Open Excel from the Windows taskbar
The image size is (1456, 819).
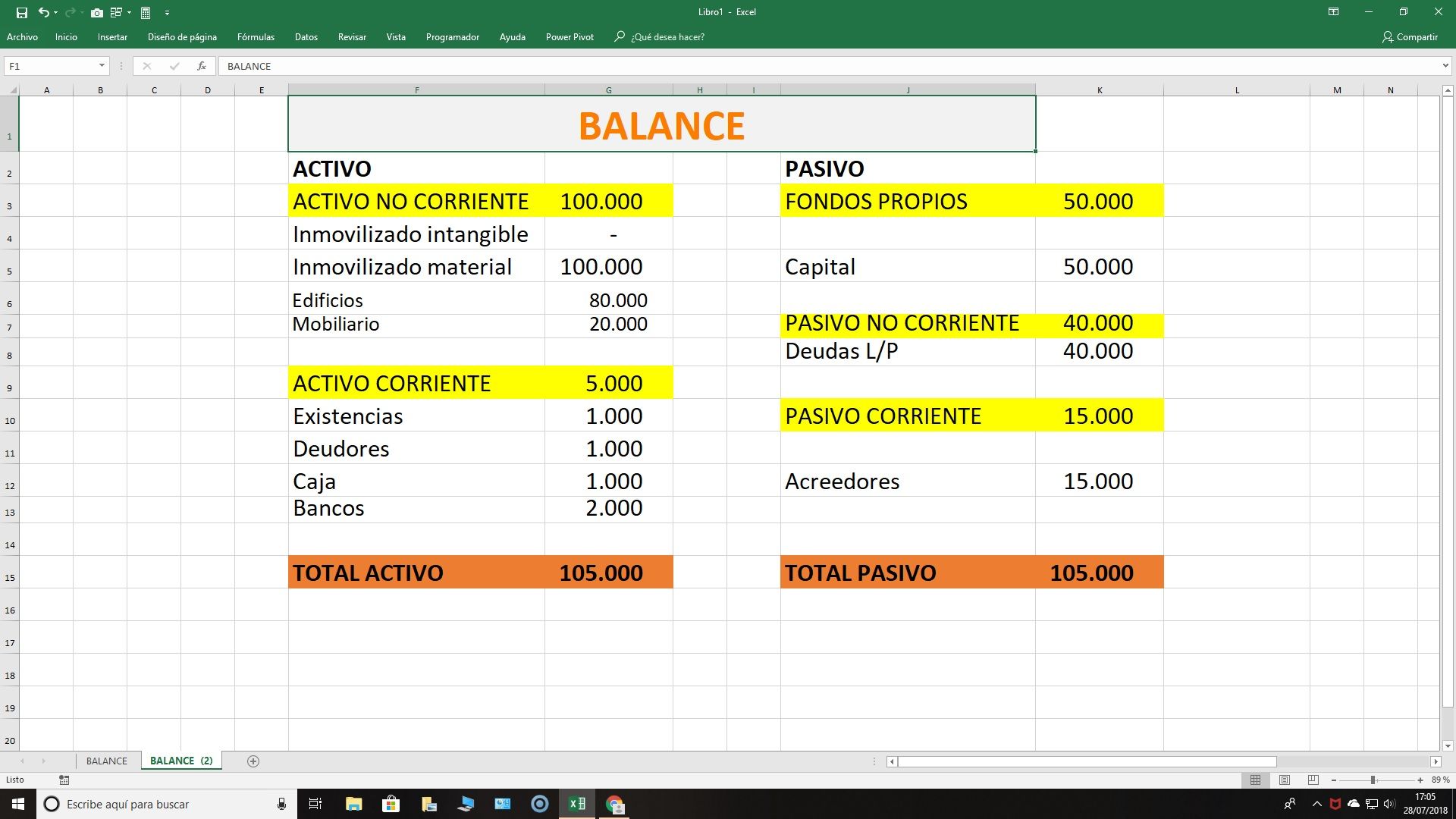pyautogui.click(x=576, y=804)
